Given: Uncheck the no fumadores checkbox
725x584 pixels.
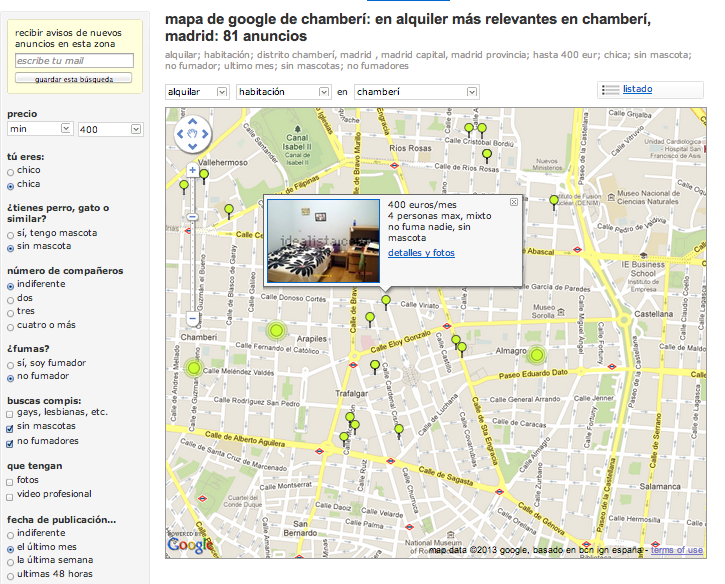Looking at the screenshot, I should coord(10,443).
